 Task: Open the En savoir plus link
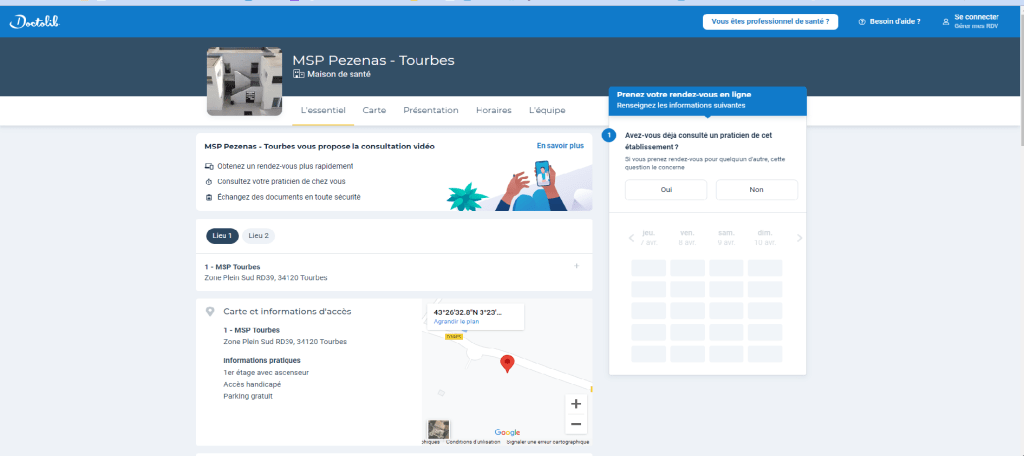click(560, 146)
